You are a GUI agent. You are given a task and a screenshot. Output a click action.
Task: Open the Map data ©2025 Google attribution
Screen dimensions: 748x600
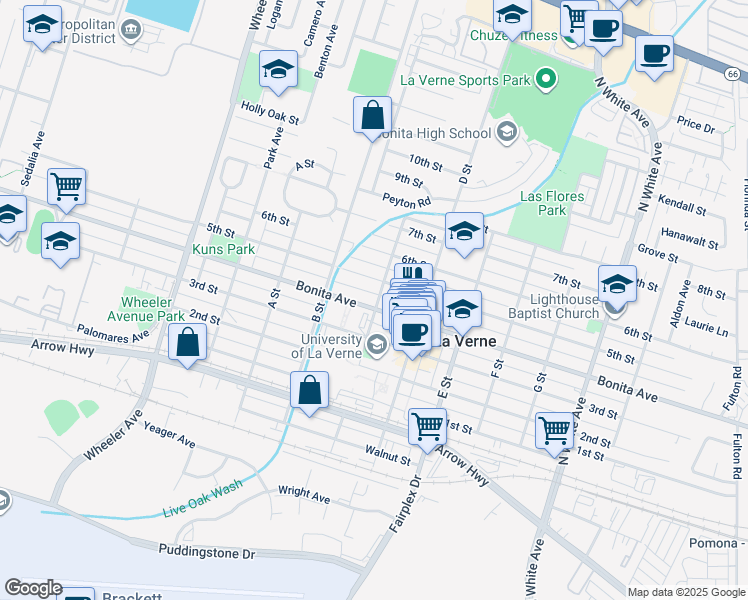tap(686, 592)
